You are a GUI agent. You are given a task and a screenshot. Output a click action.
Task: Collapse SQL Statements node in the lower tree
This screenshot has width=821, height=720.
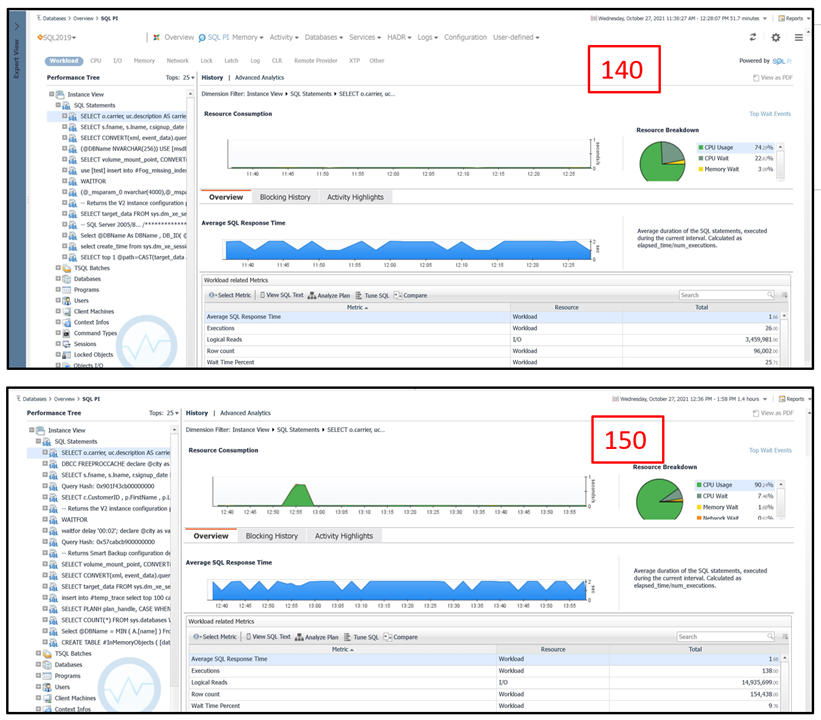coord(38,441)
